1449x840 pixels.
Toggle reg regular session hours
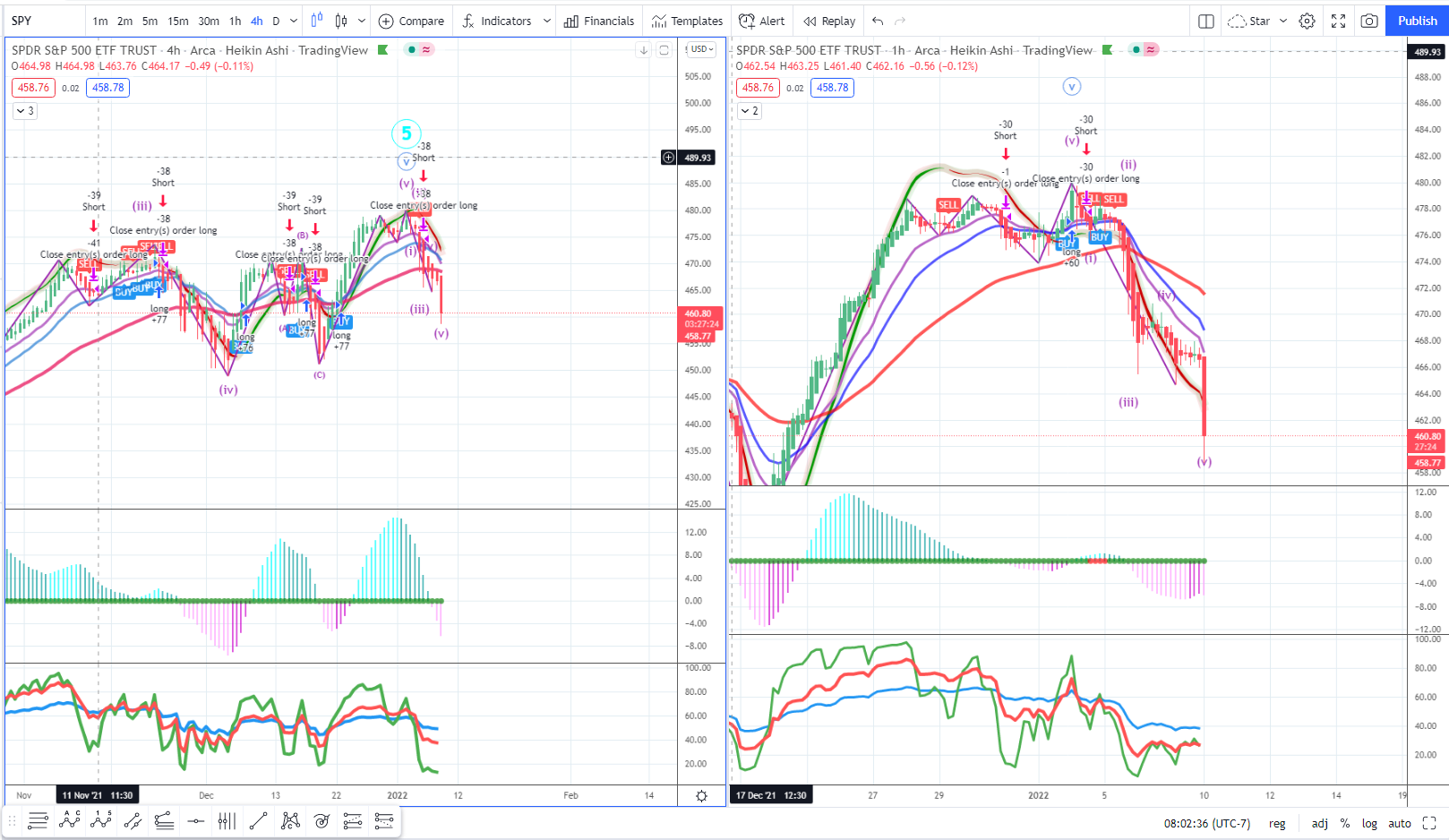[1277, 823]
